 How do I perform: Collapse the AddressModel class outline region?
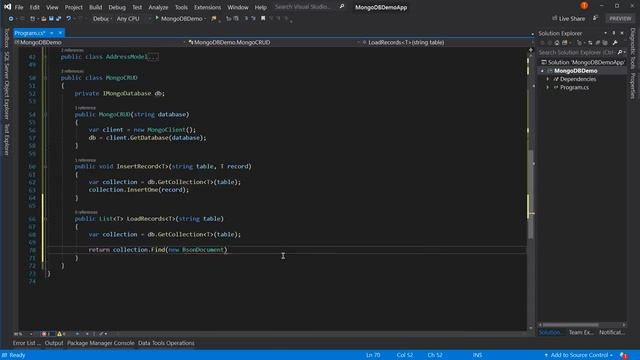(x=45, y=57)
